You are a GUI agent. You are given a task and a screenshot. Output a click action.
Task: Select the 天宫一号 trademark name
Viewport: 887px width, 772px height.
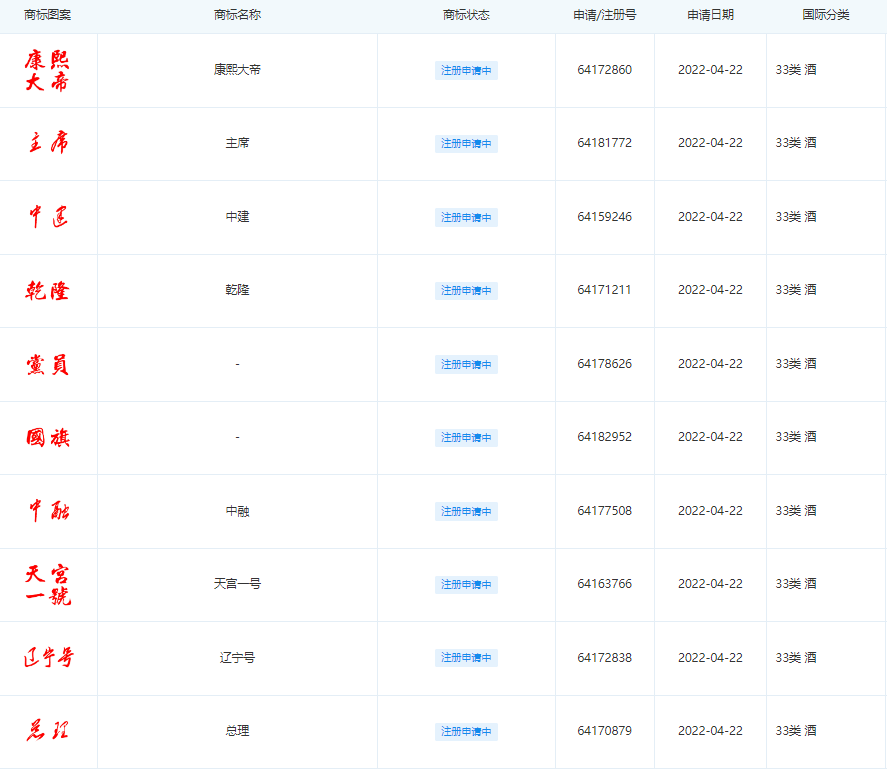pos(237,584)
